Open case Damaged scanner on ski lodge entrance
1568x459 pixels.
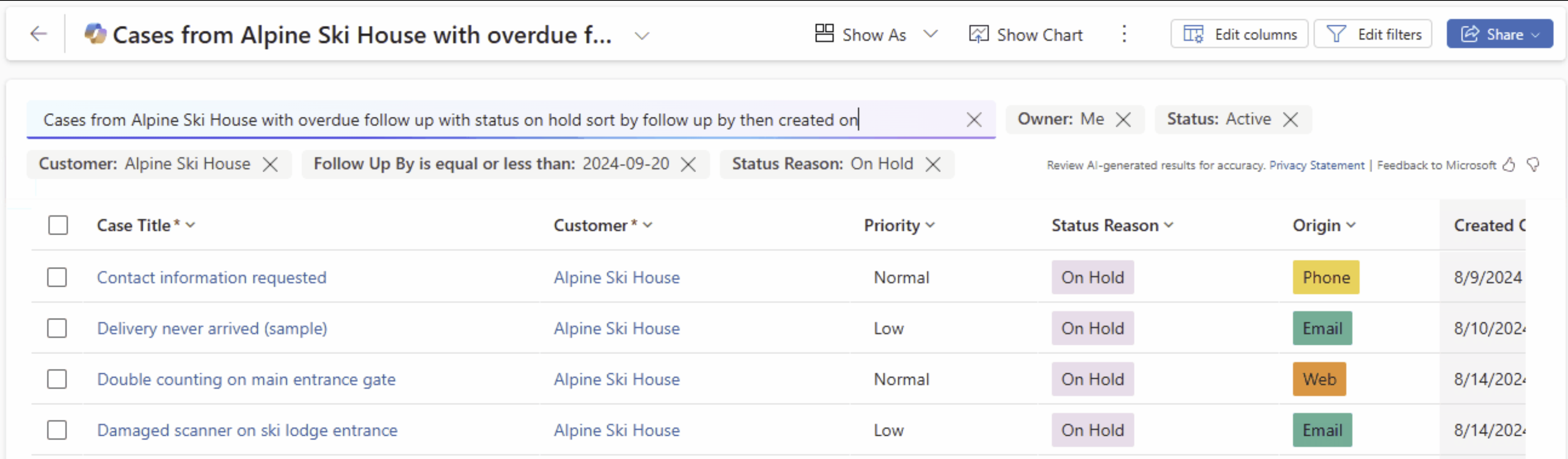(x=247, y=430)
